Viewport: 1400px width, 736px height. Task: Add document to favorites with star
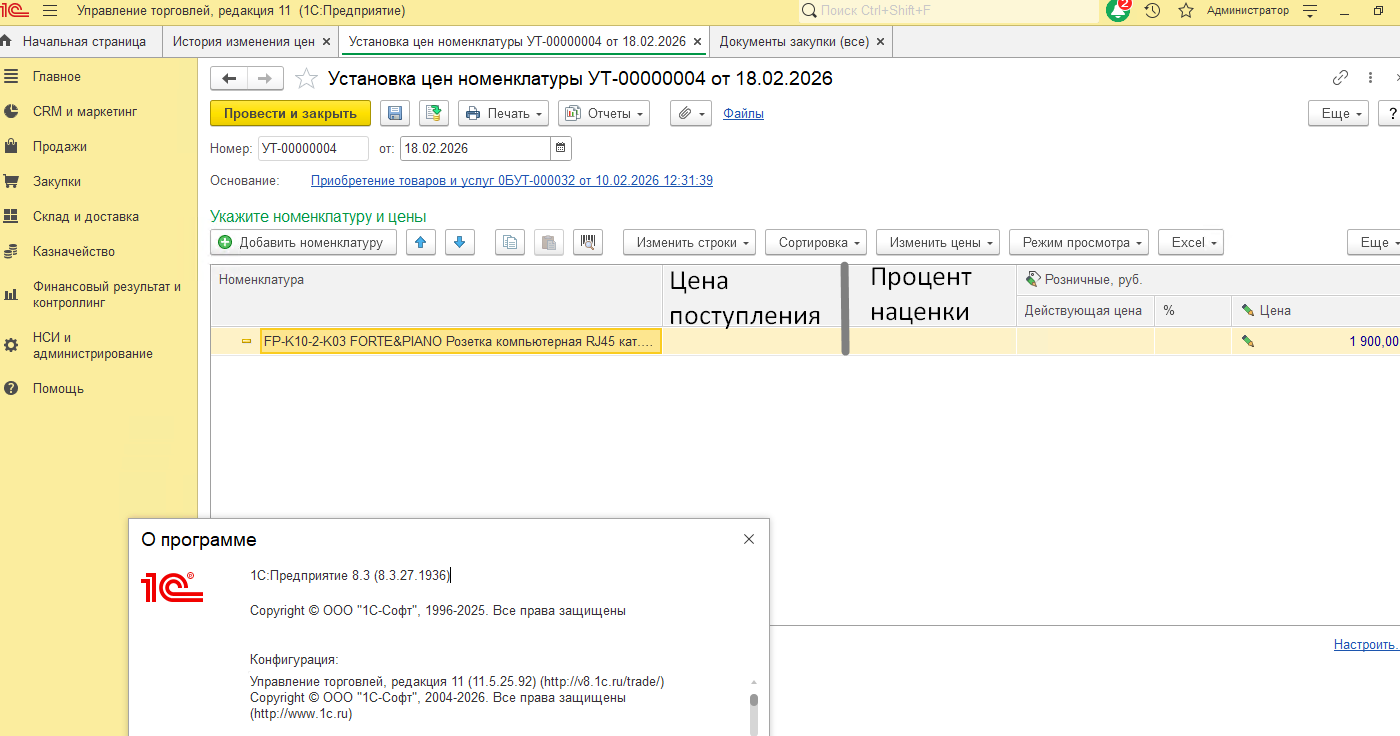[x=307, y=79]
